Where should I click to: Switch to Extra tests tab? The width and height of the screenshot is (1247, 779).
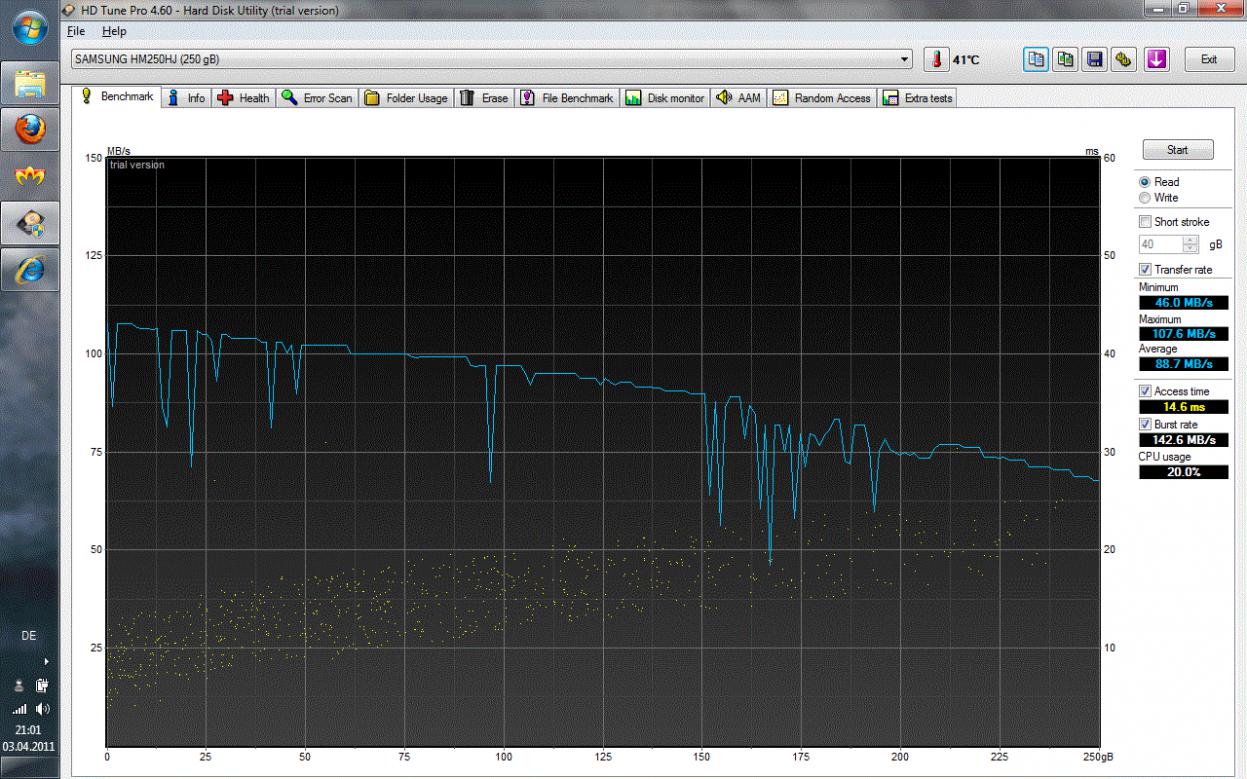(918, 98)
